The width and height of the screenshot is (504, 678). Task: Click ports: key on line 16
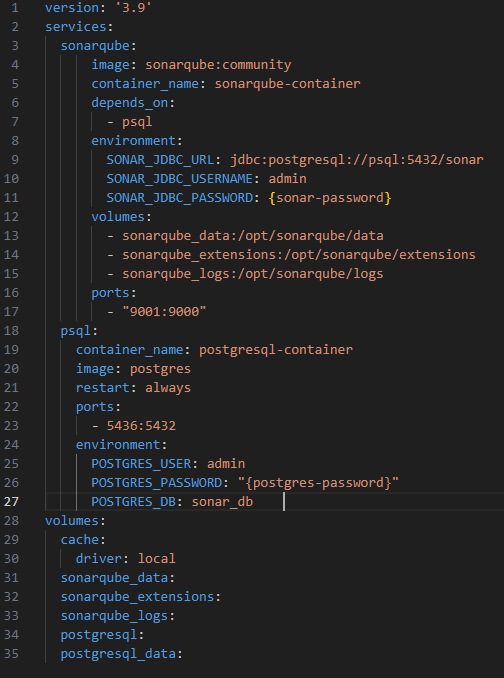pos(114,293)
